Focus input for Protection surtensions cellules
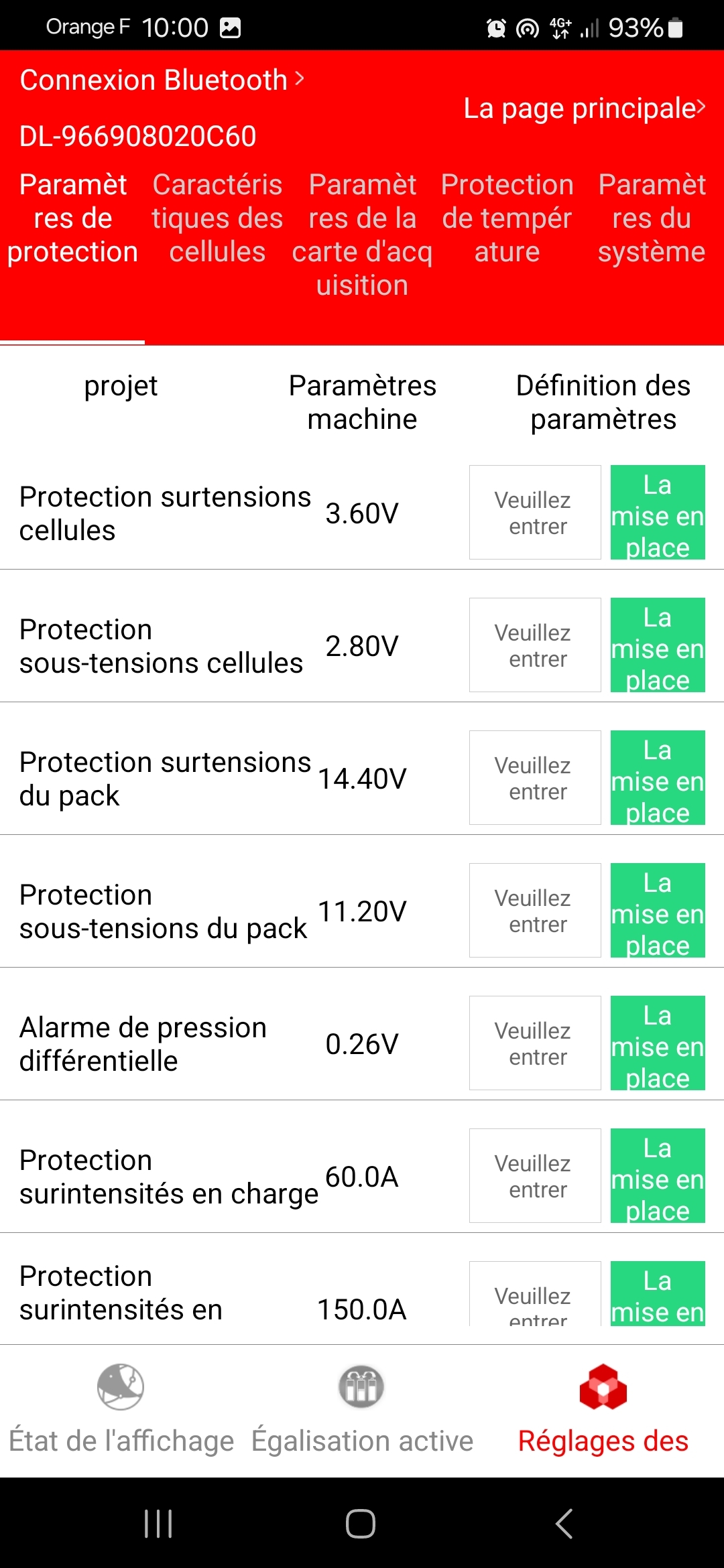Screen dimensions: 724x1568 (x=535, y=513)
